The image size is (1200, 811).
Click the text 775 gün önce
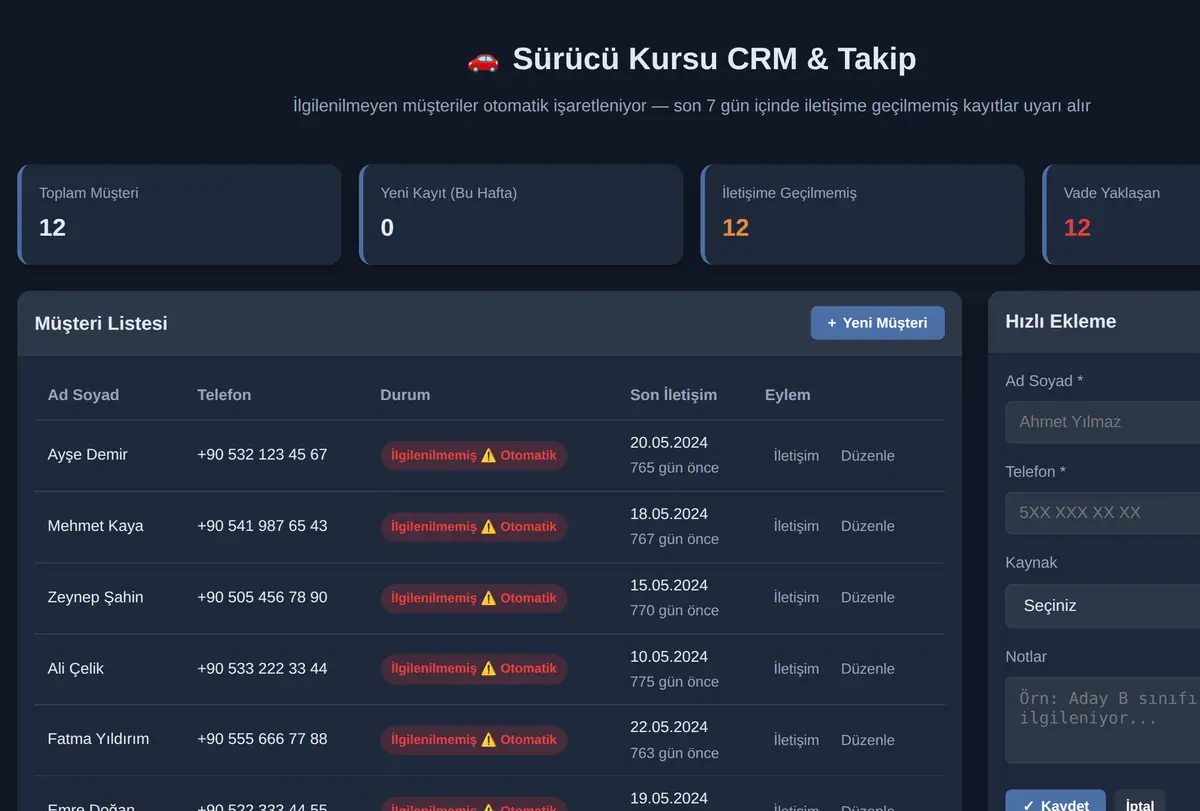coord(674,682)
